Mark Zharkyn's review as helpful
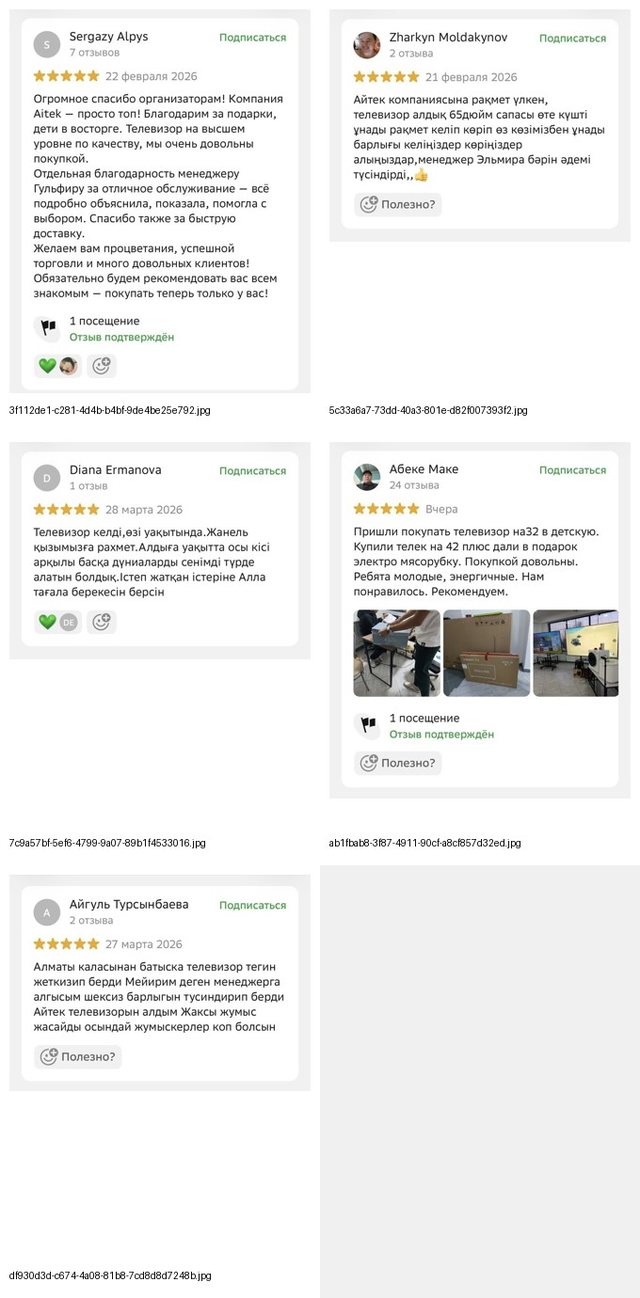640x1298 pixels. pos(398,204)
